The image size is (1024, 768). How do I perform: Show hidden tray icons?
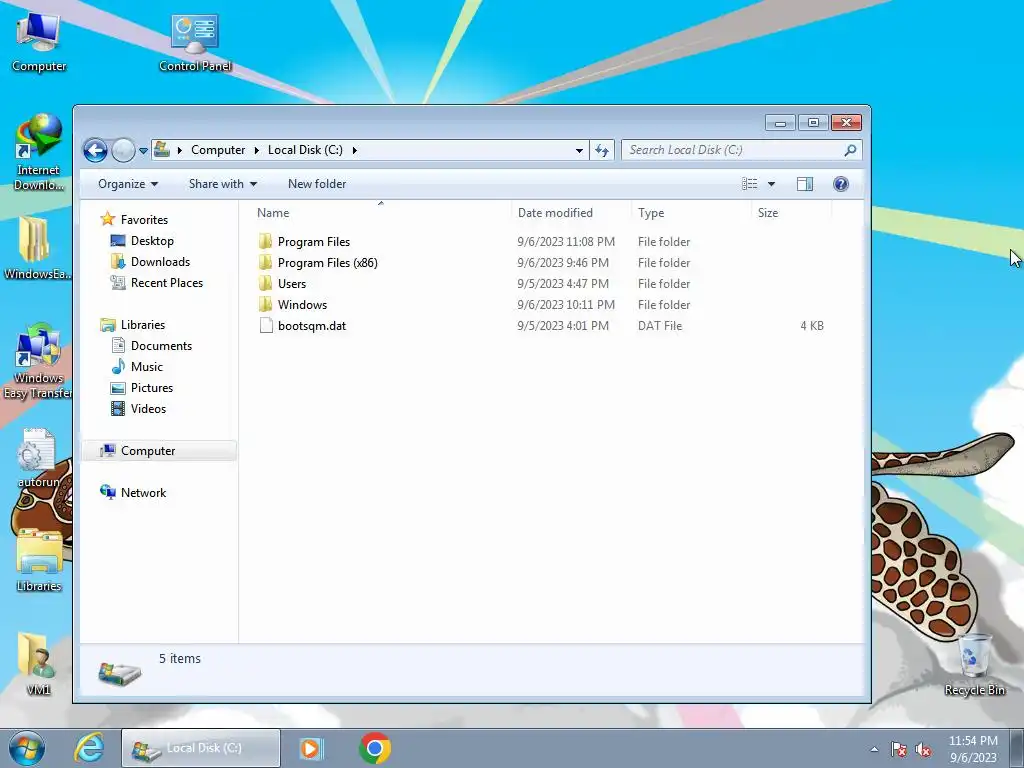[874, 749]
